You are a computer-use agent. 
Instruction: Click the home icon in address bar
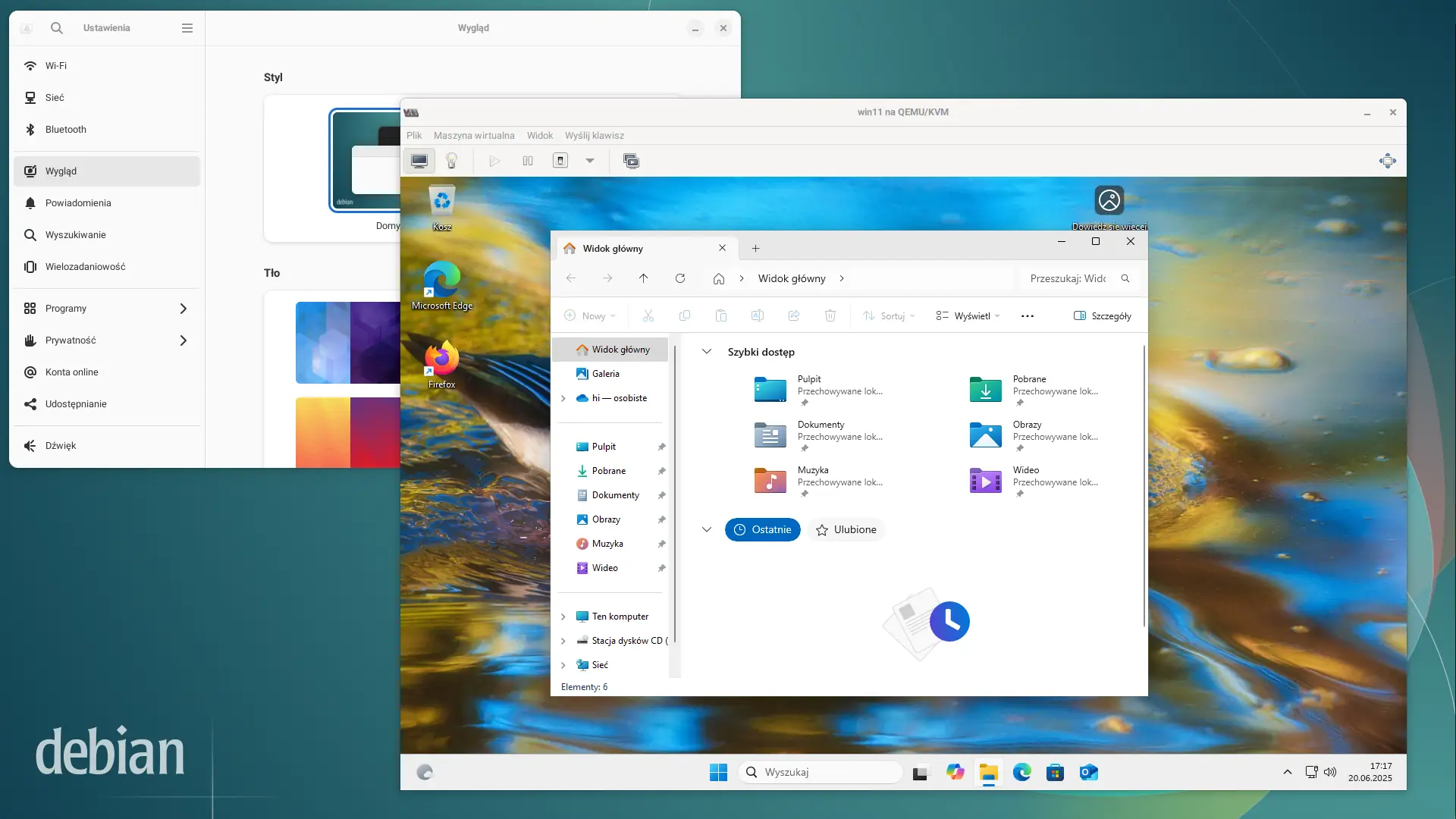pyautogui.click(x=719, y=279)
